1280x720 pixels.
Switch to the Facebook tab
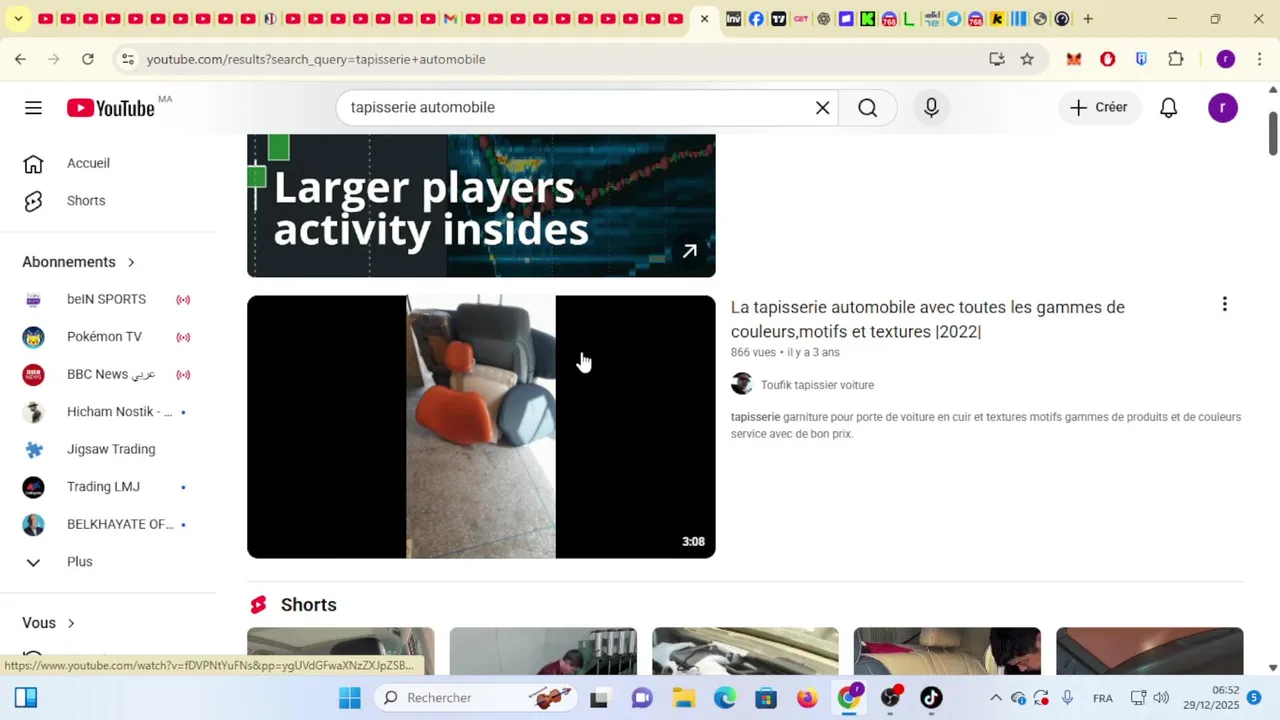pyautogui.click(x=756, y=19)
